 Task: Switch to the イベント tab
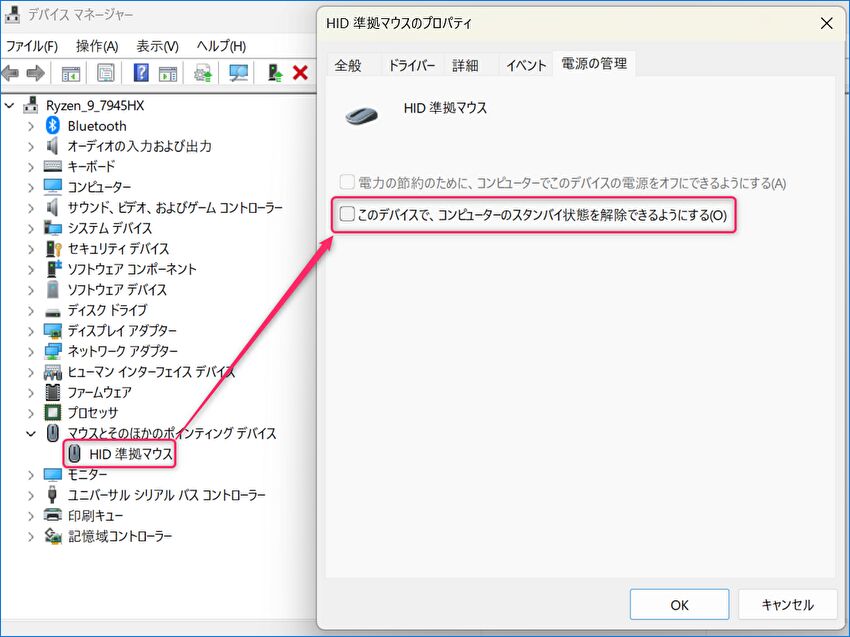point(526,65)
